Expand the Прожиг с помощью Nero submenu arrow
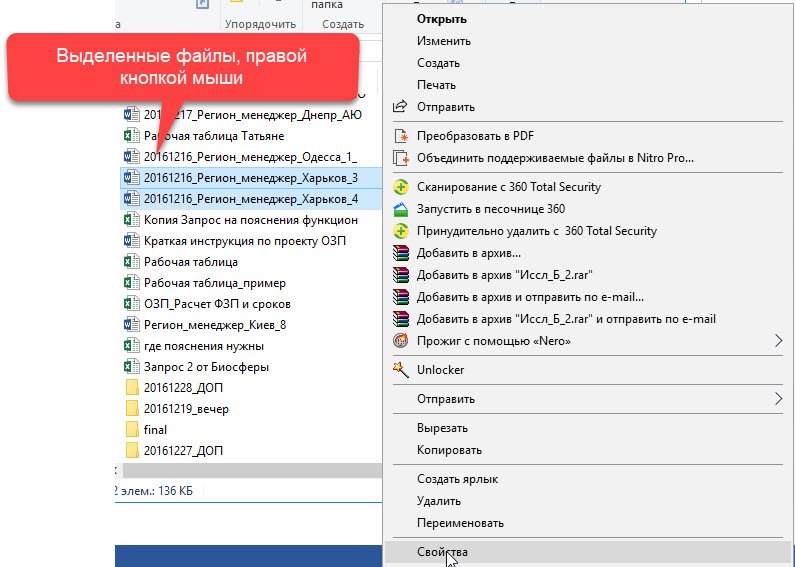The image size is (795, 567). click(x=779, y=341)
